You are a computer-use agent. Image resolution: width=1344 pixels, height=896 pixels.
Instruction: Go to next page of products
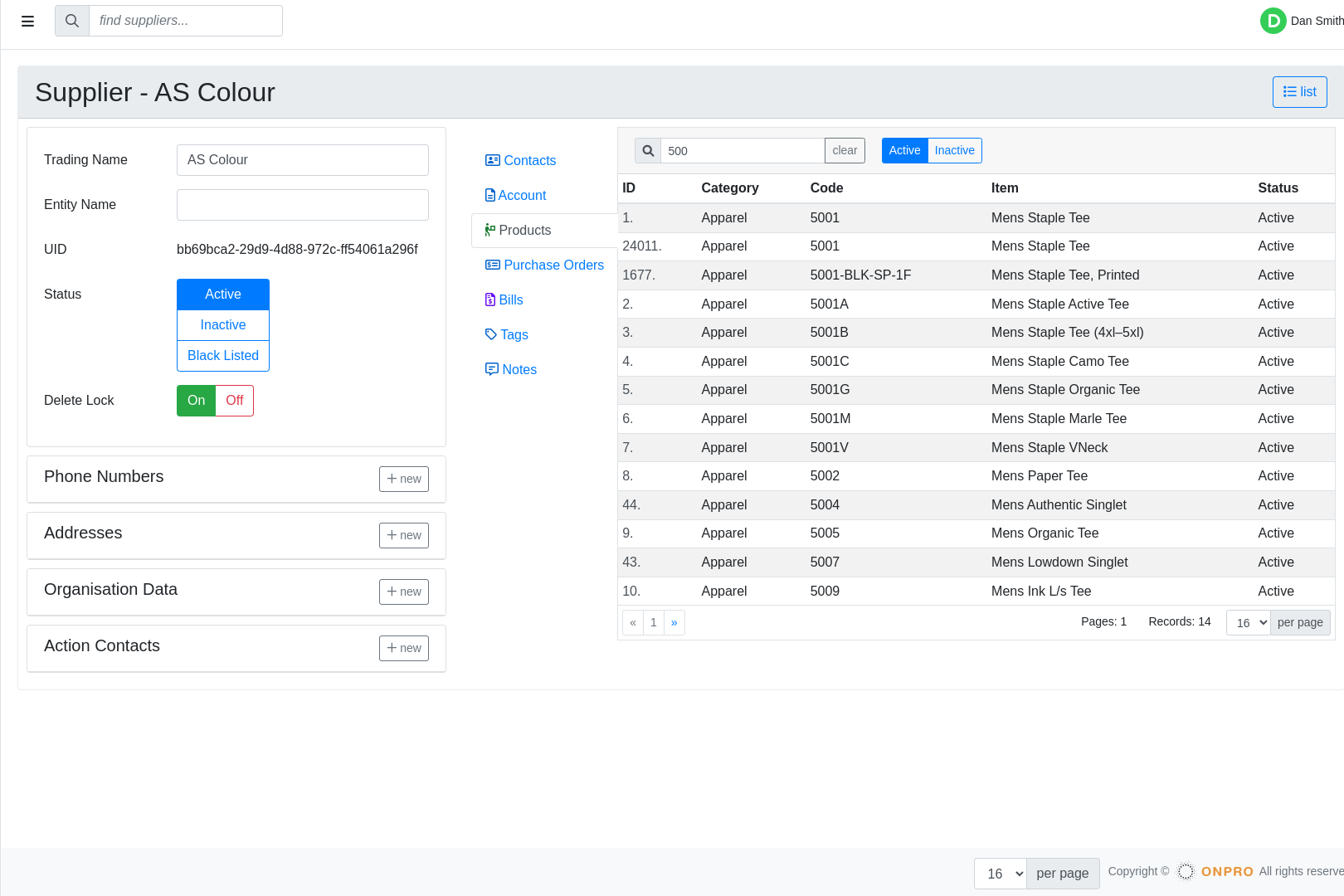674,622
